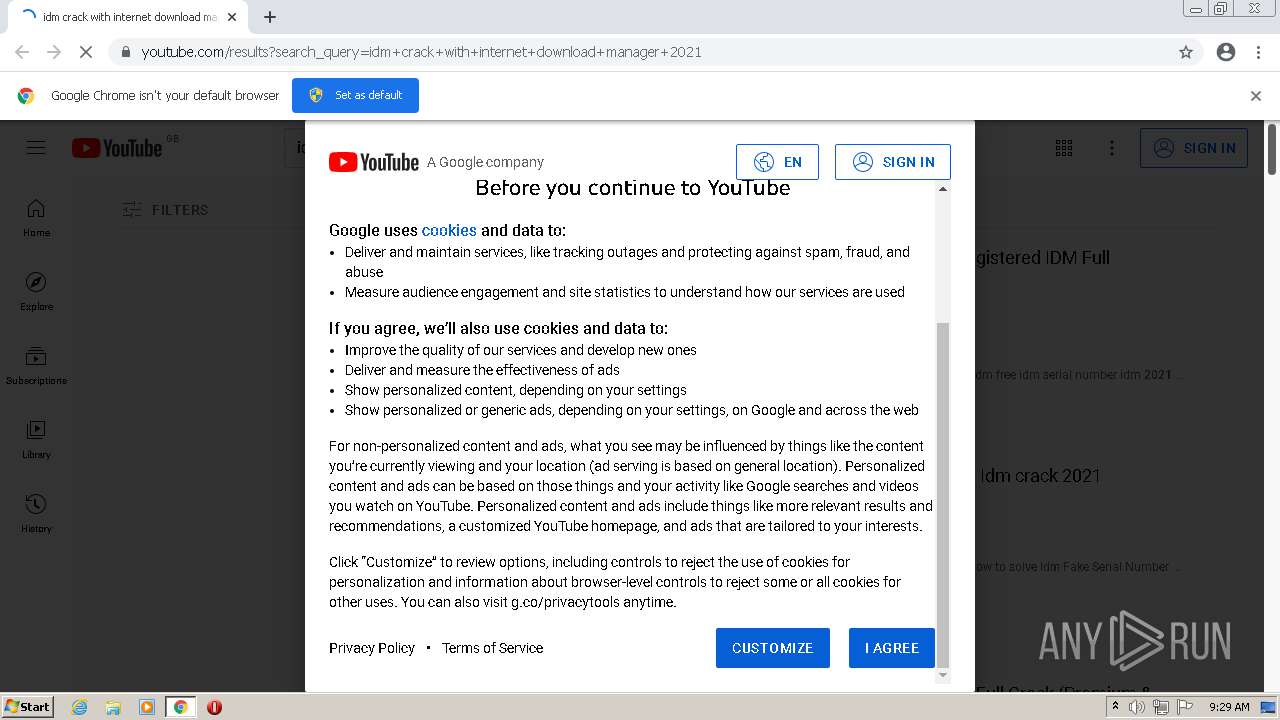Viewport: 1280px width, 720px height.
Task: Open the Privacy Policy link
Action: (372, 648)
